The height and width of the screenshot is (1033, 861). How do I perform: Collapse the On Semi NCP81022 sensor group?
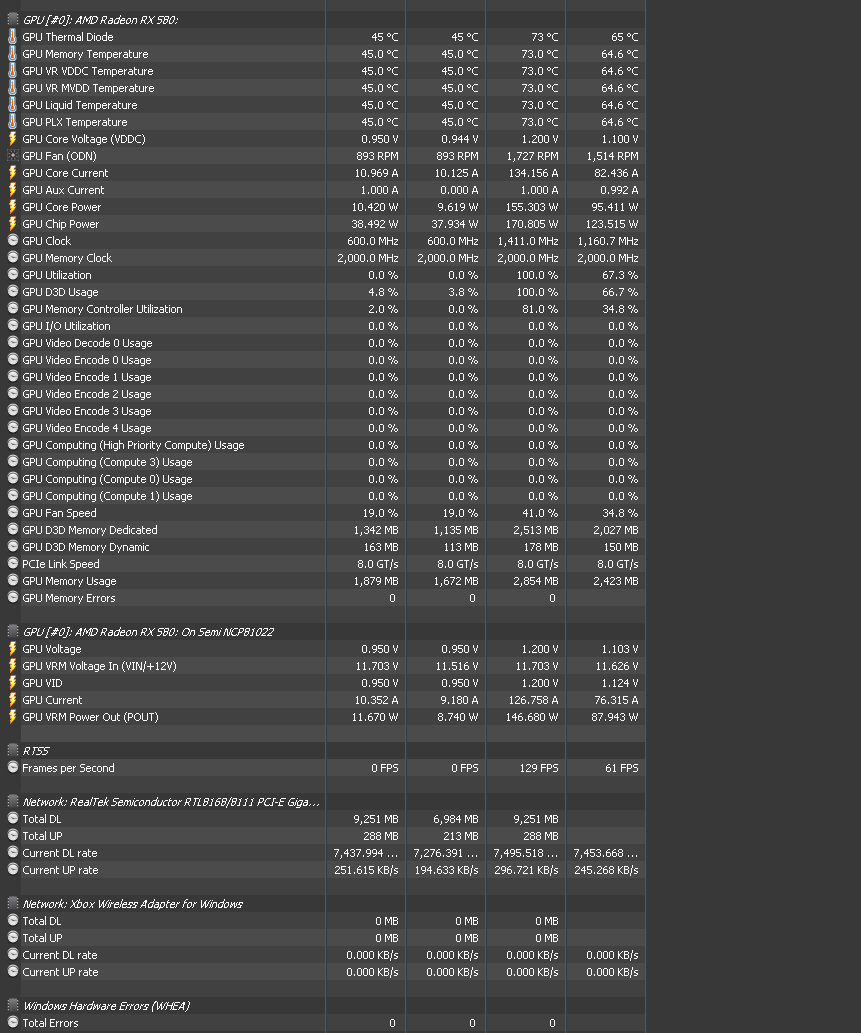tap(13, 632)
